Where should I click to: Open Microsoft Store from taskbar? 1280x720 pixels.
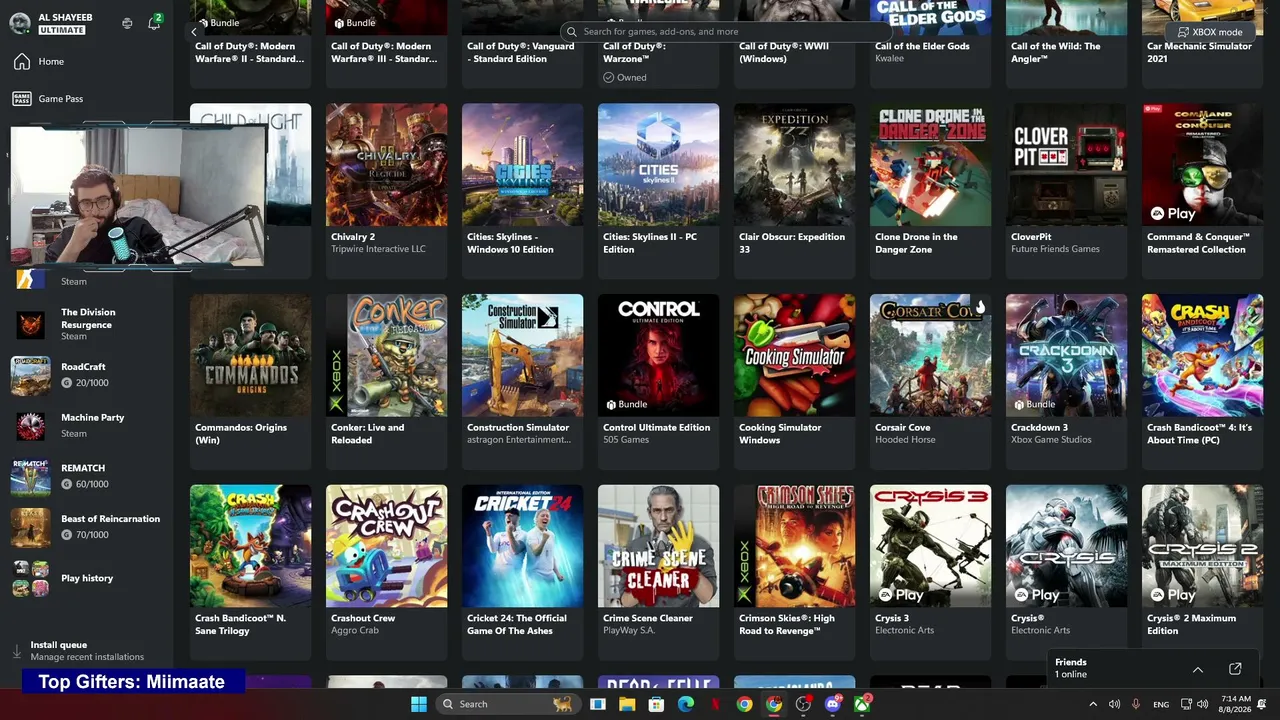(x=656, y=704)
